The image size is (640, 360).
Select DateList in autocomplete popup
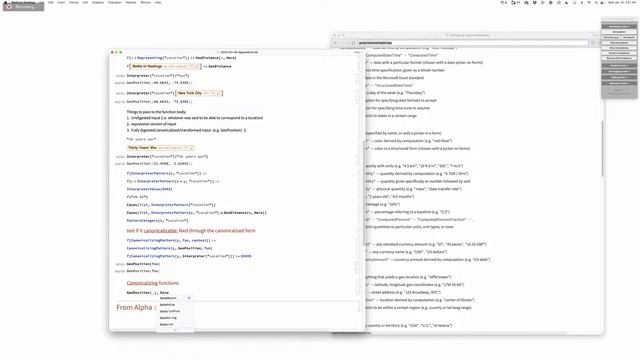point(167,324)
